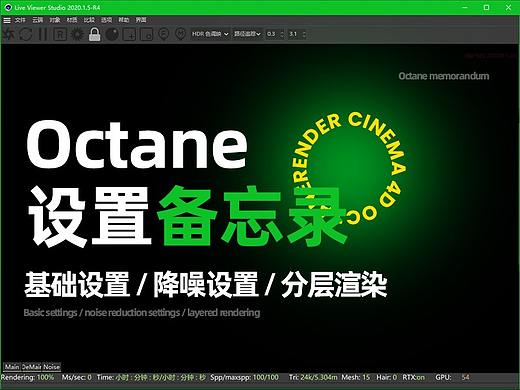Open the 云端 menu
The height and width of the screenshot is (390, 520).
(x=37, y=20)
